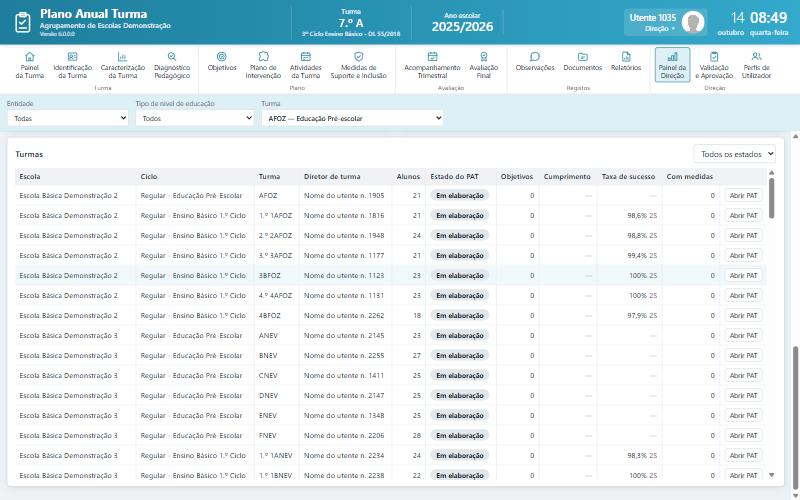Screen dimensions: 800x500
Task: Open PAT for turma 2.º 2AFOZ
Action: tap(743, 235)
